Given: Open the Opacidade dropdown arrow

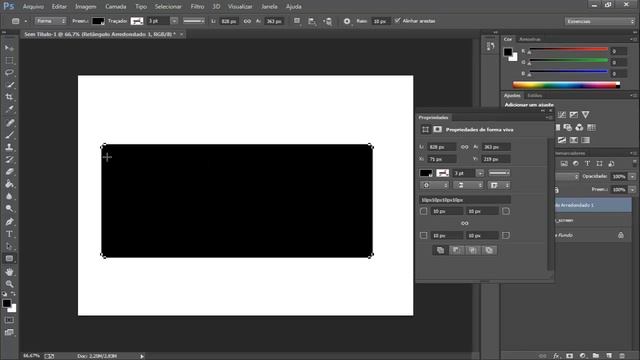Looking at the screenshot, I should (632, 177).
